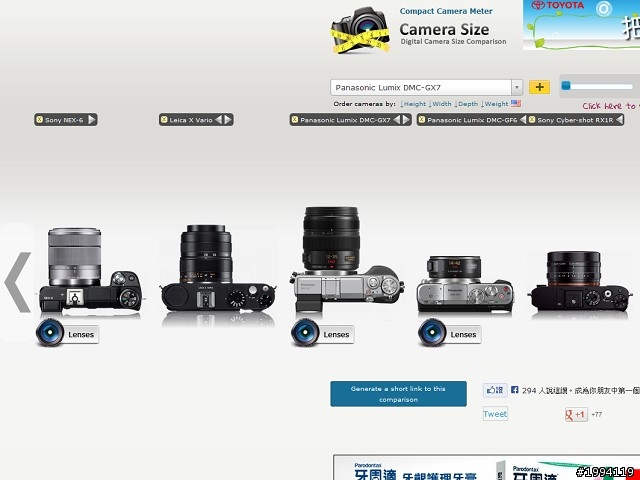Select the Sony RX1R camera image
This screenshot has height=480, width=640.
click(x=580, y=281)
